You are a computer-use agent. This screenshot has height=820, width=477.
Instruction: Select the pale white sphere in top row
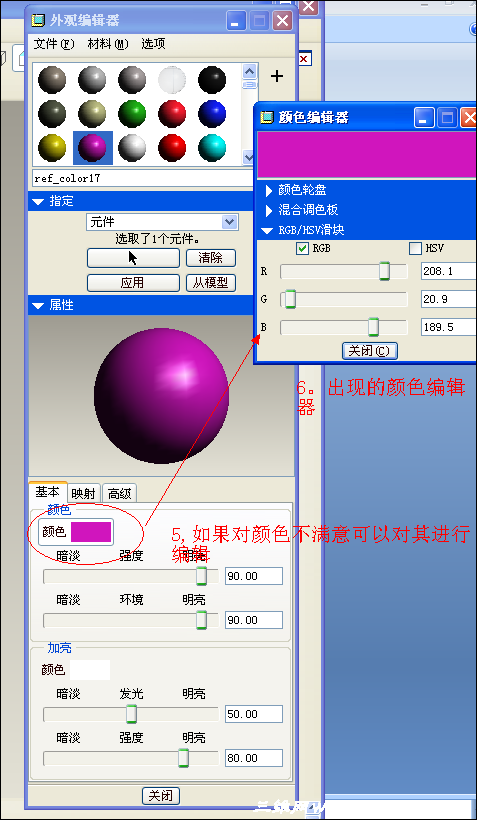click(172, 79)
